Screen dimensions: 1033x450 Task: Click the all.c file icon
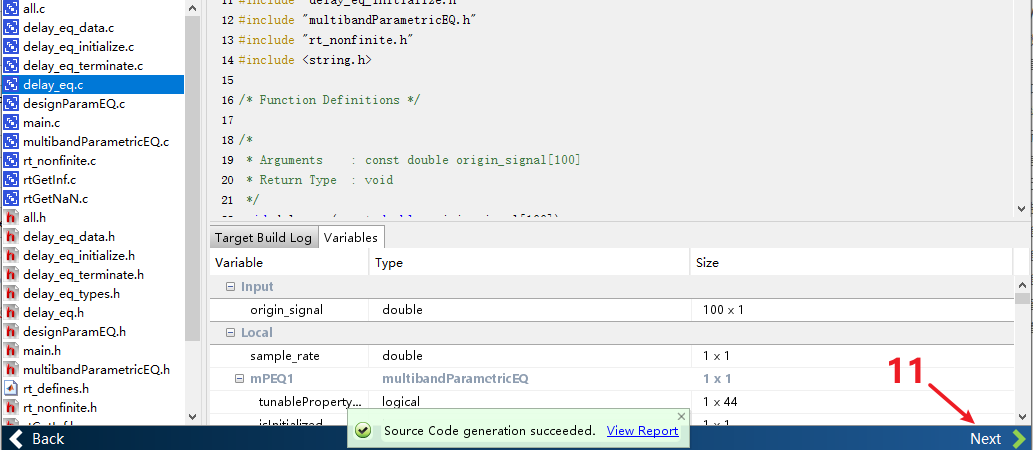click(11, 9)
